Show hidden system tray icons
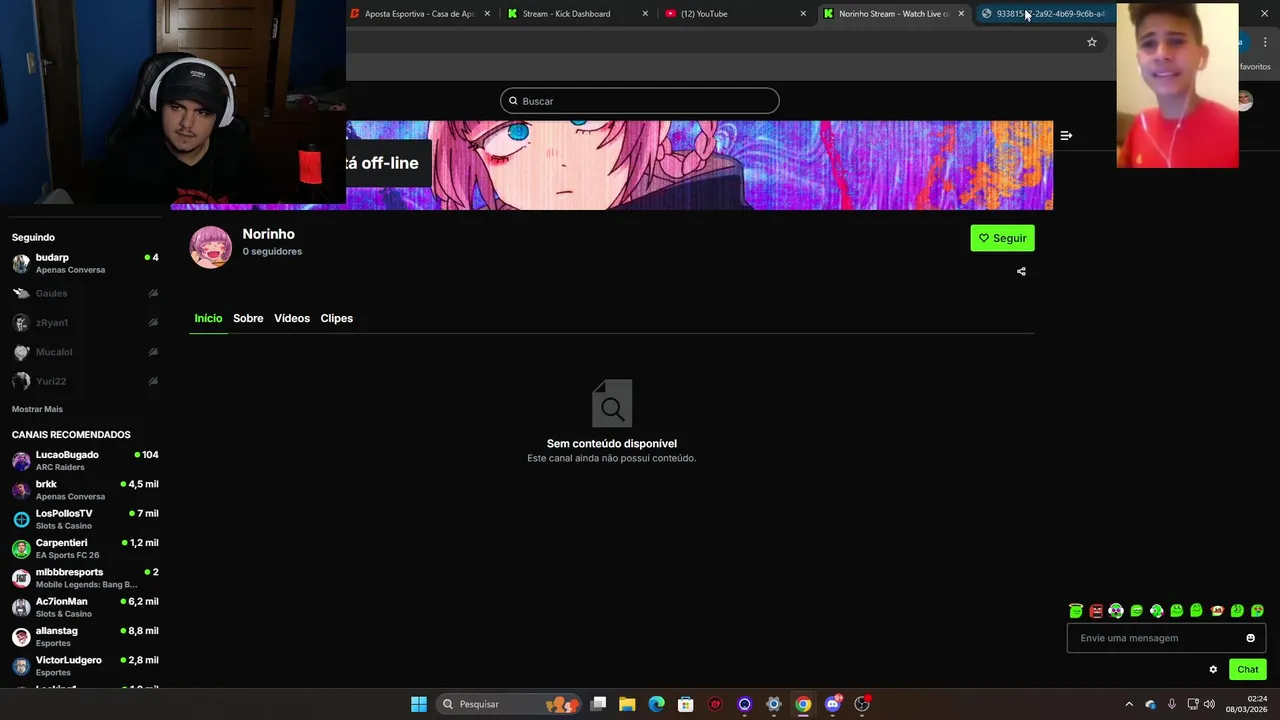Image resolution: width=1280 pixels, height=720 pixels. (x=1129, y=704)
